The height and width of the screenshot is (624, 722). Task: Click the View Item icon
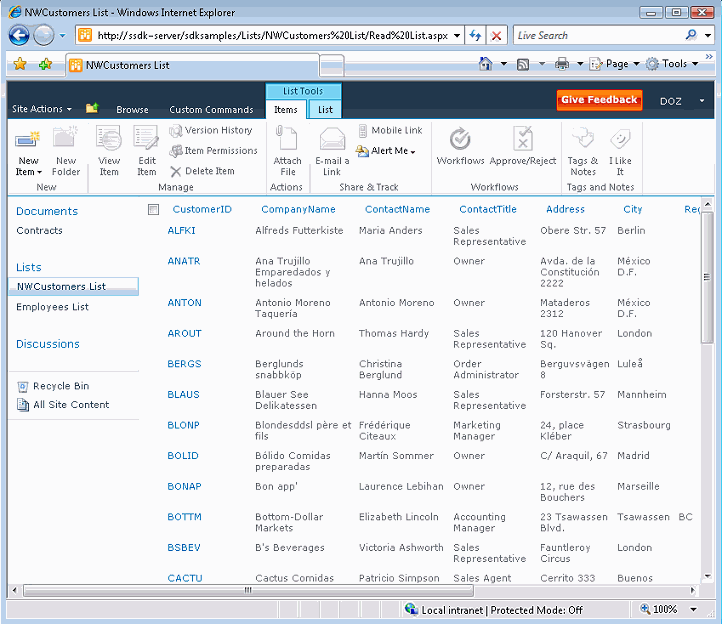click(x=109, y=139)
